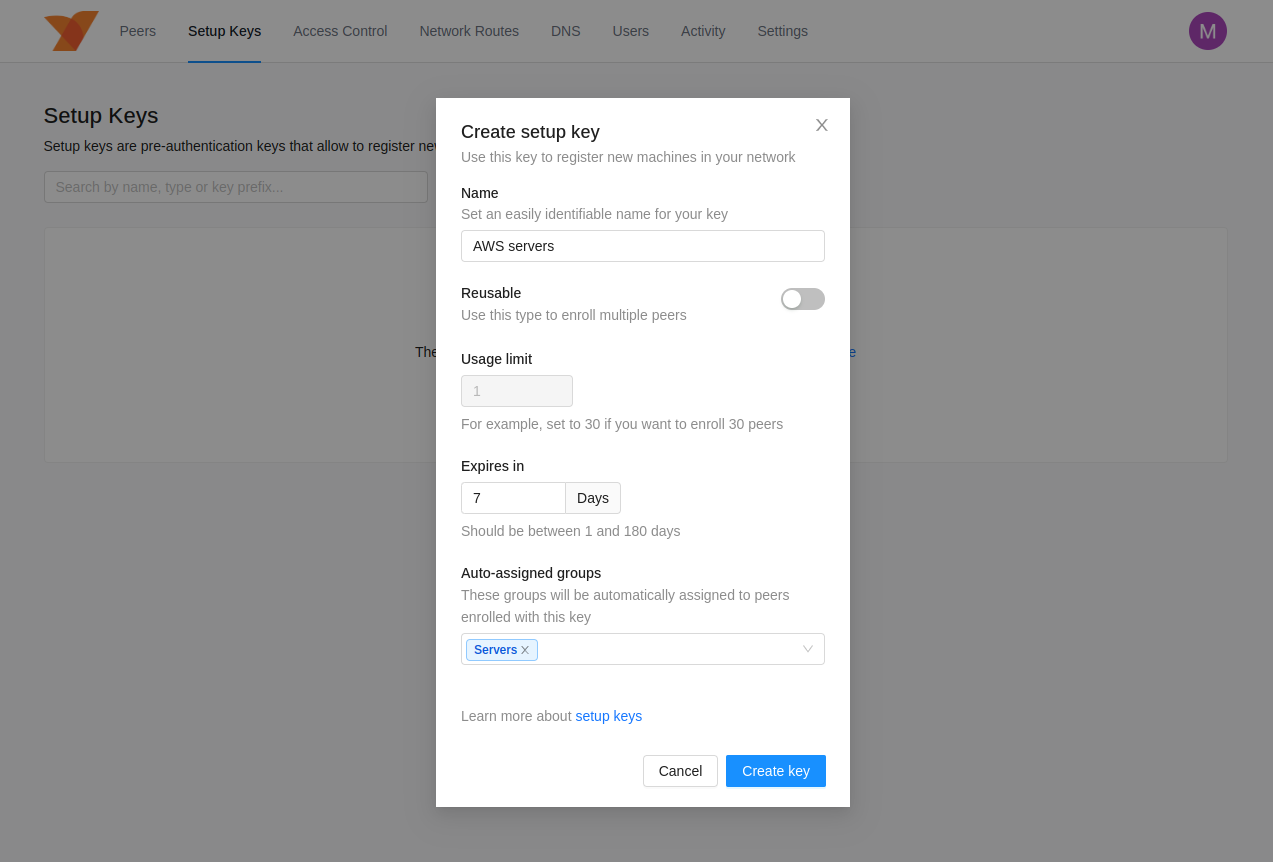Edit the key Name input field
Screen dimensions: 1273x862
tap(642, 246)
